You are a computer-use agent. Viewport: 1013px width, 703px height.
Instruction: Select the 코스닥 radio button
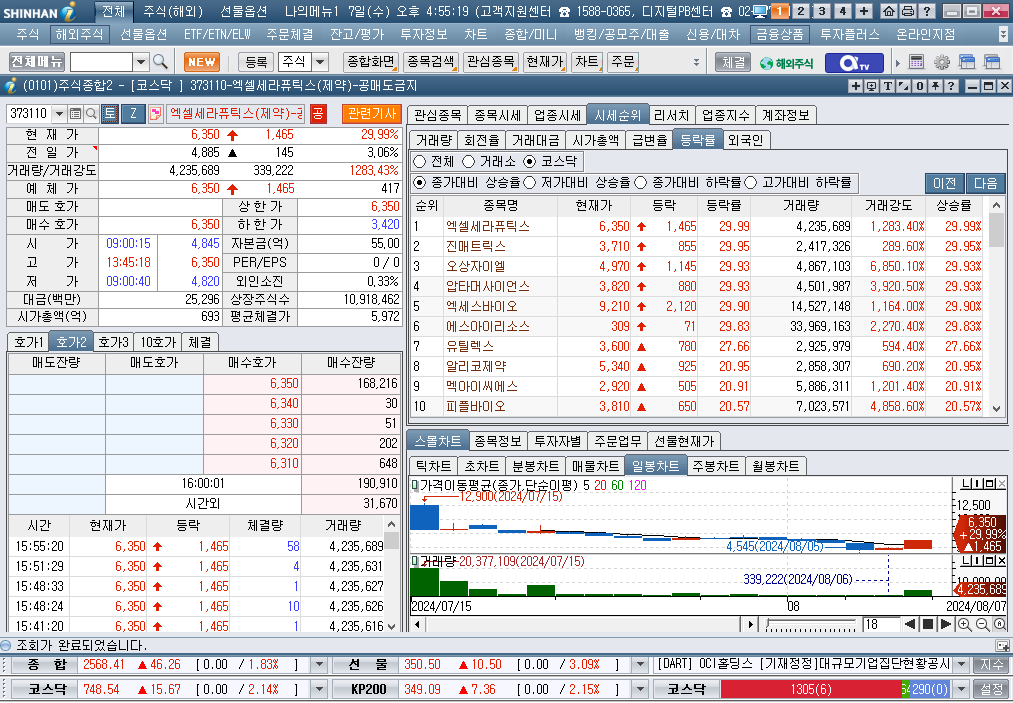click(x=530, y=161)
